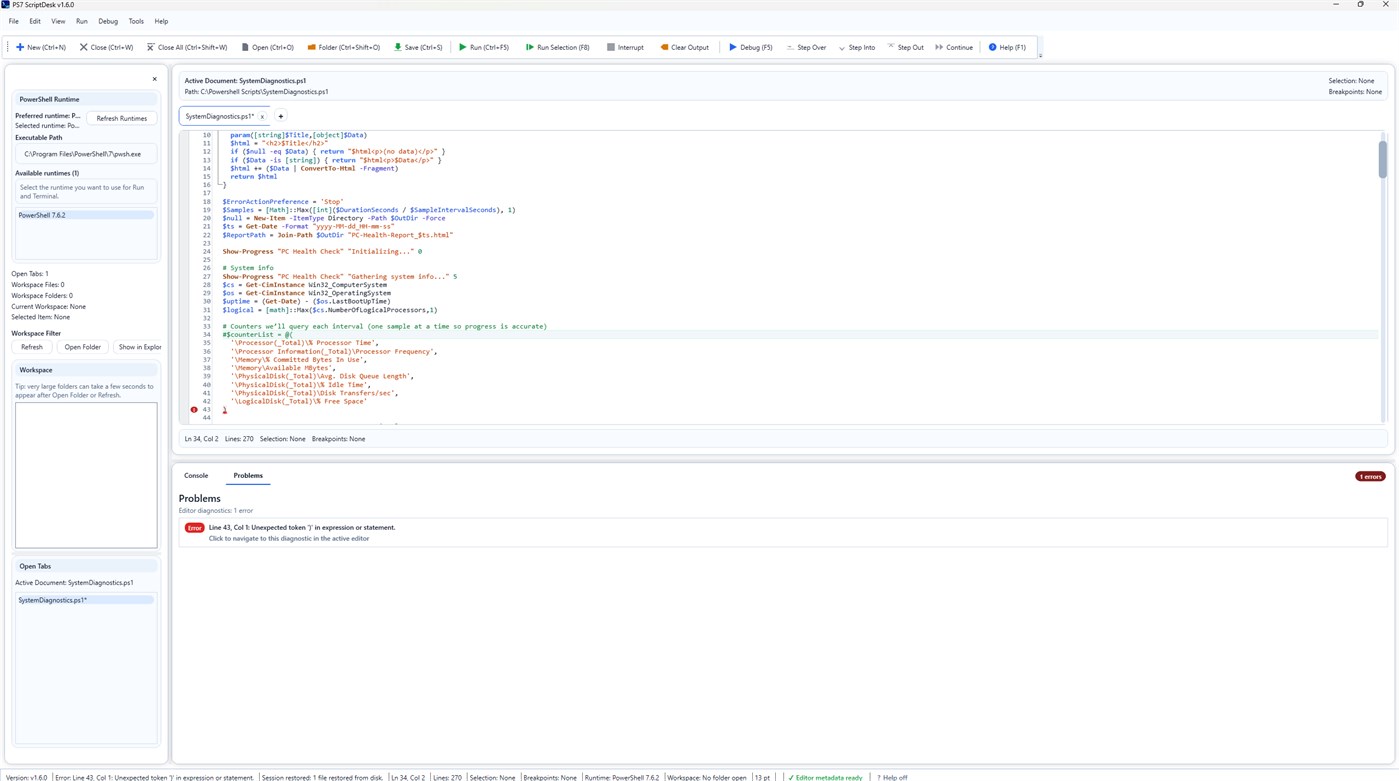Switch to the Problems tab
Image resolution: width=1399 pixels, height=781 pixels.
[x=248, y=476]
